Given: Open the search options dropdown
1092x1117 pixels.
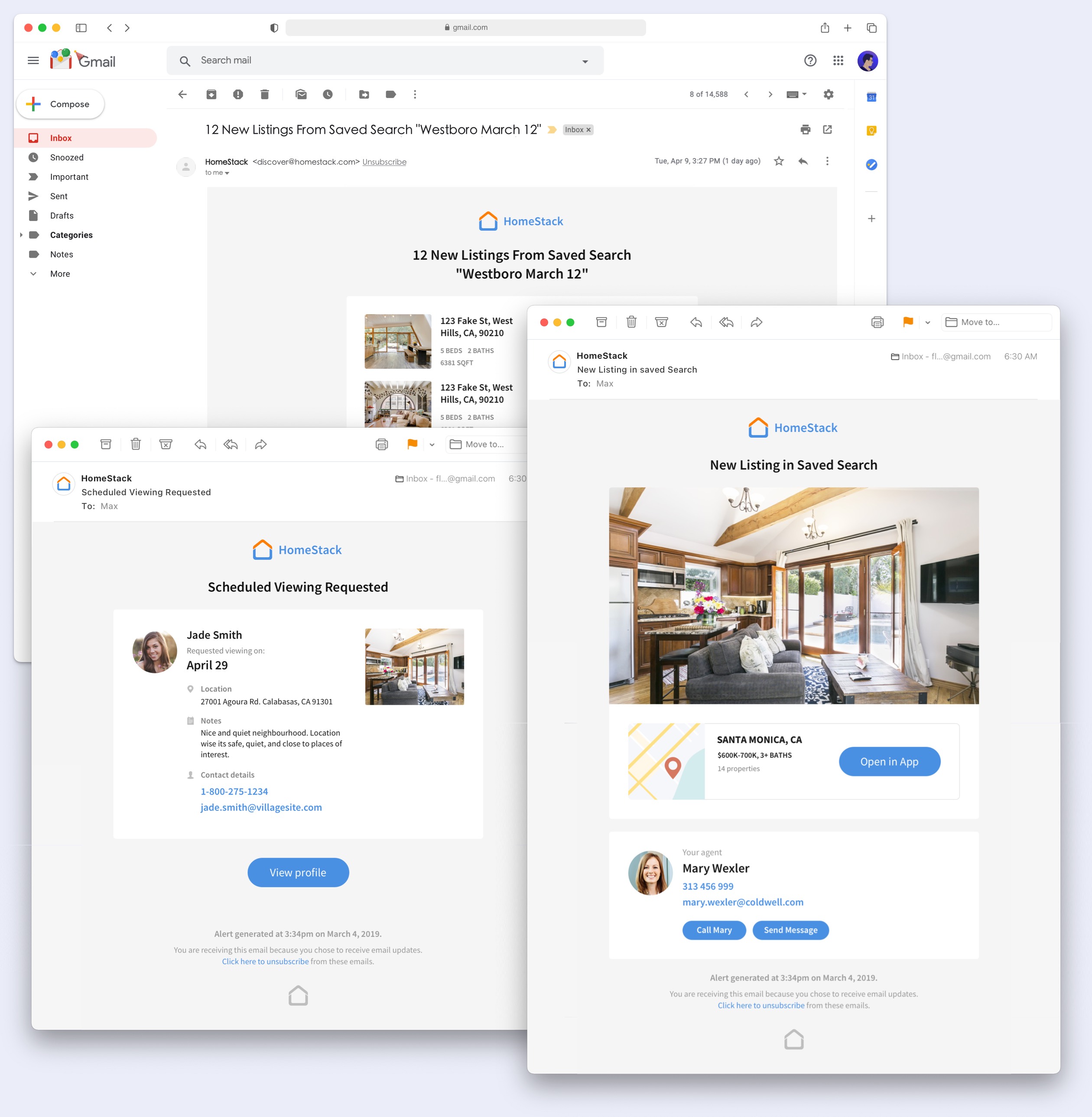Looking at the screenshot, I should click(585, 60).
